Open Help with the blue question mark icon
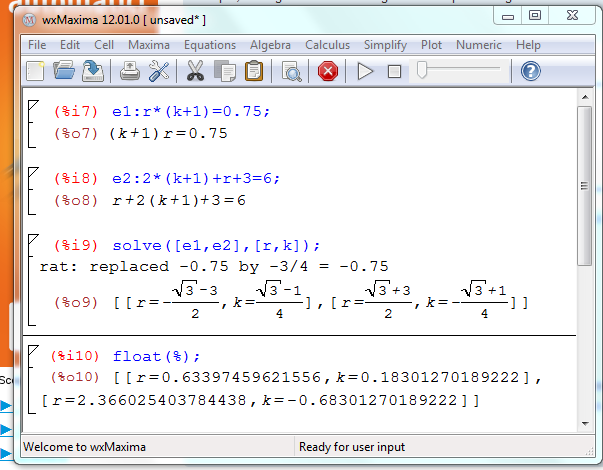This screenshot has height=470, width=603. coord(530,71)
